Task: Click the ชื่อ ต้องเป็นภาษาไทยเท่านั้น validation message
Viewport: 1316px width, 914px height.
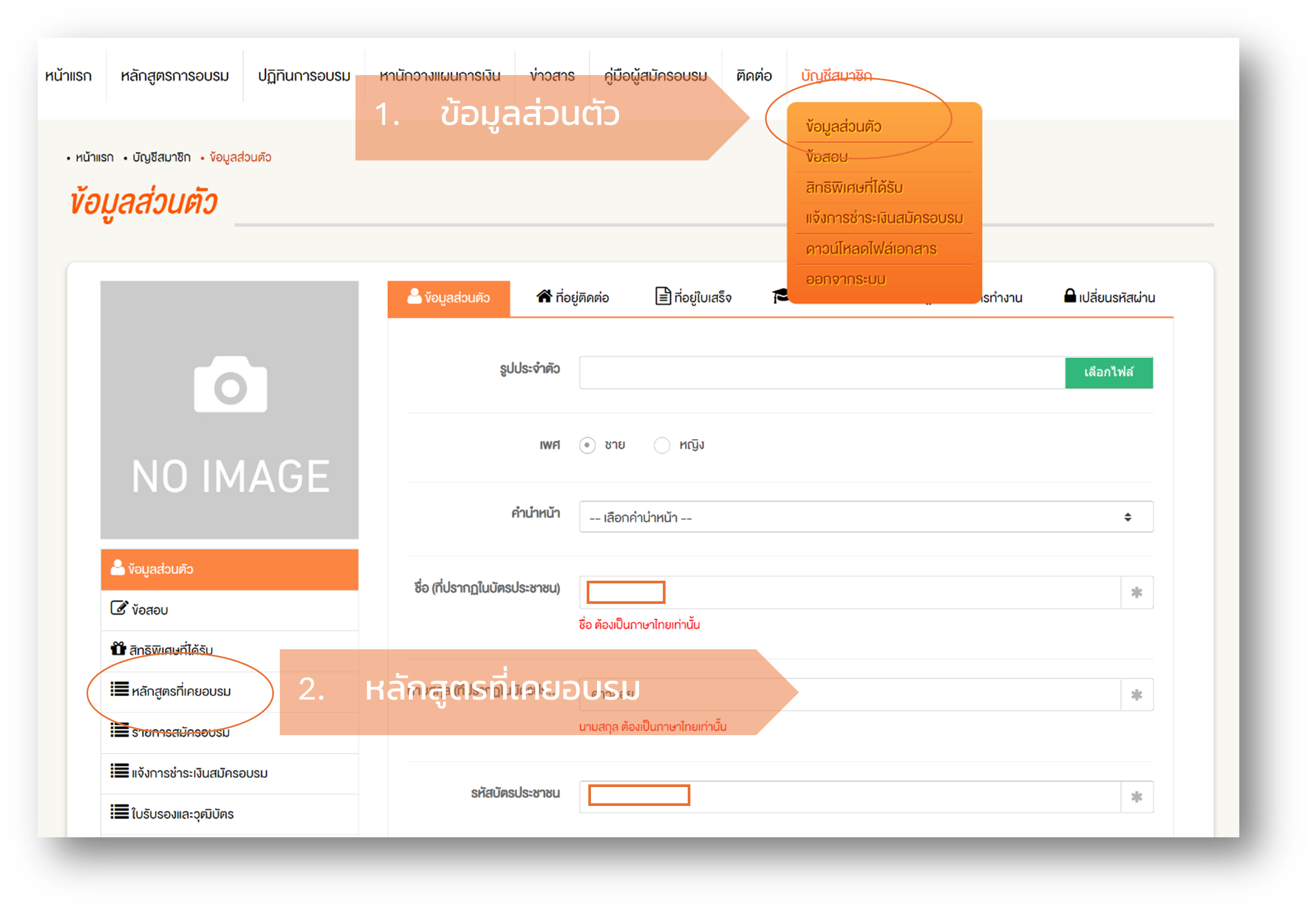Action: [x=639, y=625]
